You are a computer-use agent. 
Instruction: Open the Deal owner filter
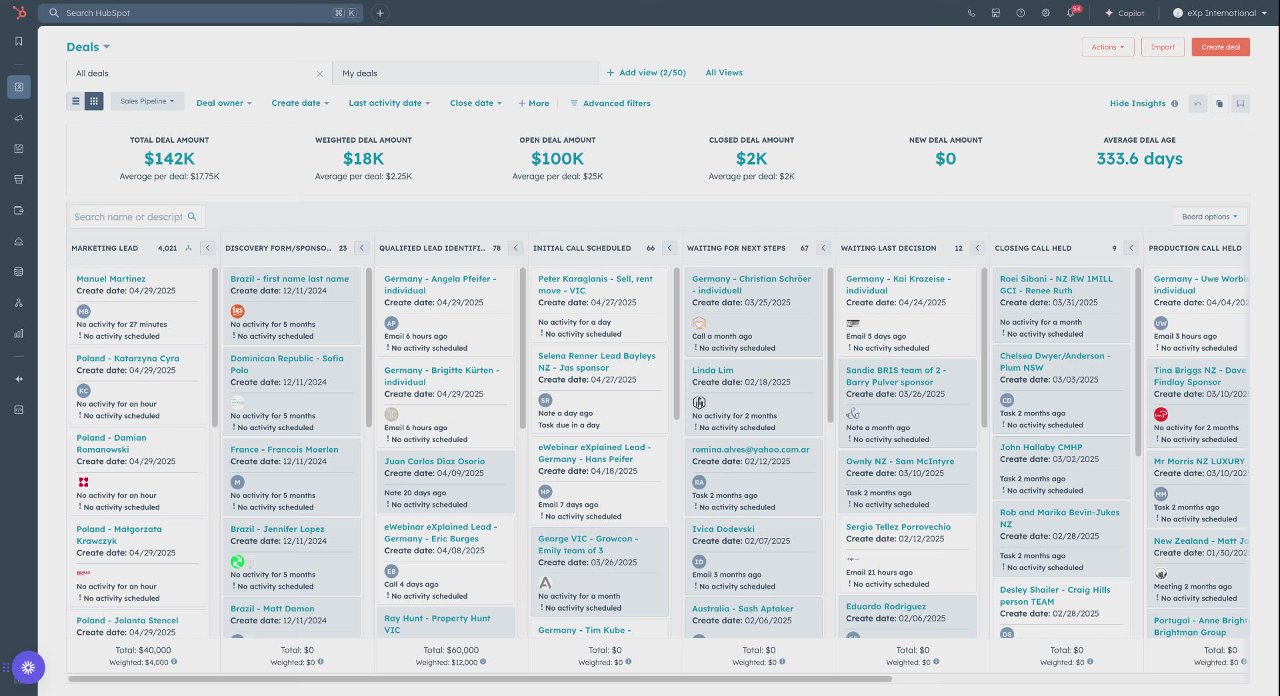click(x=224, y=103)
